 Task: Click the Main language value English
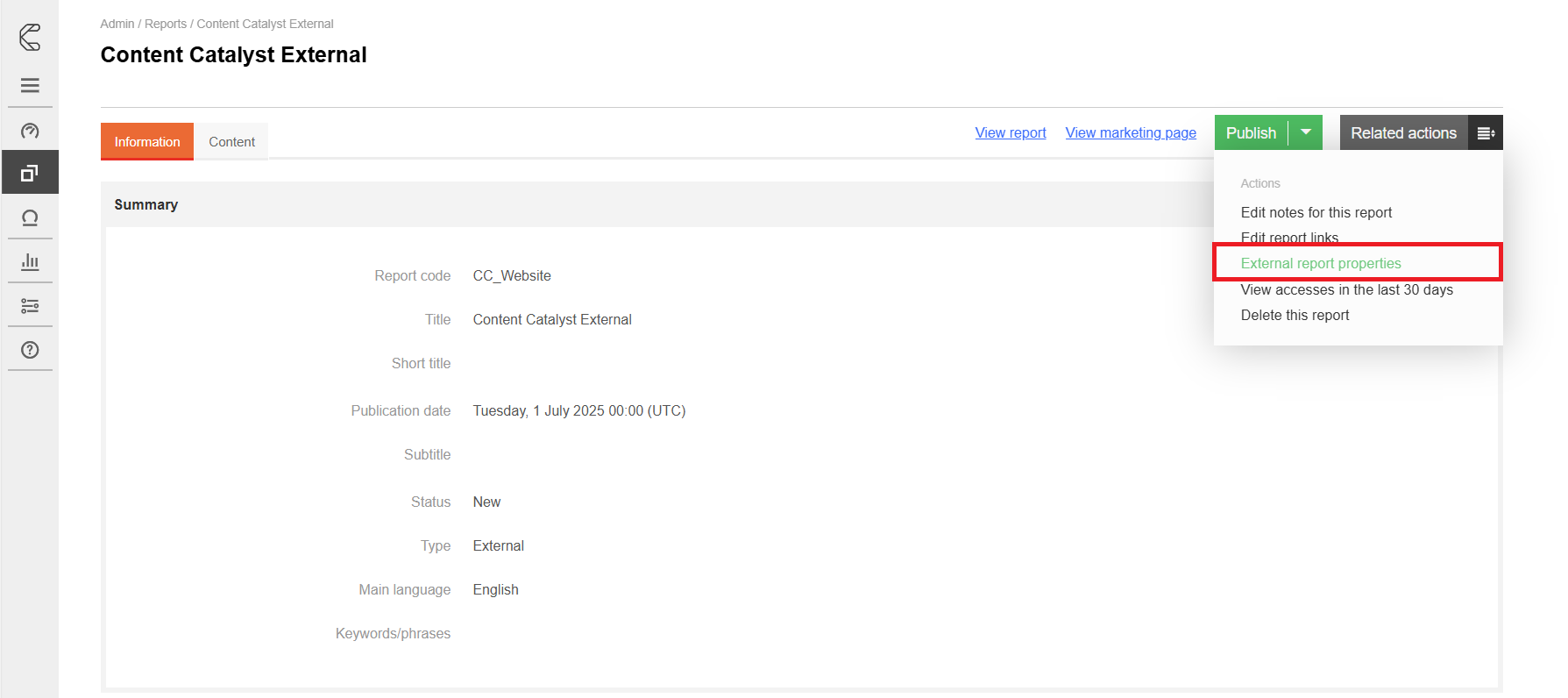tap(495, 589)
